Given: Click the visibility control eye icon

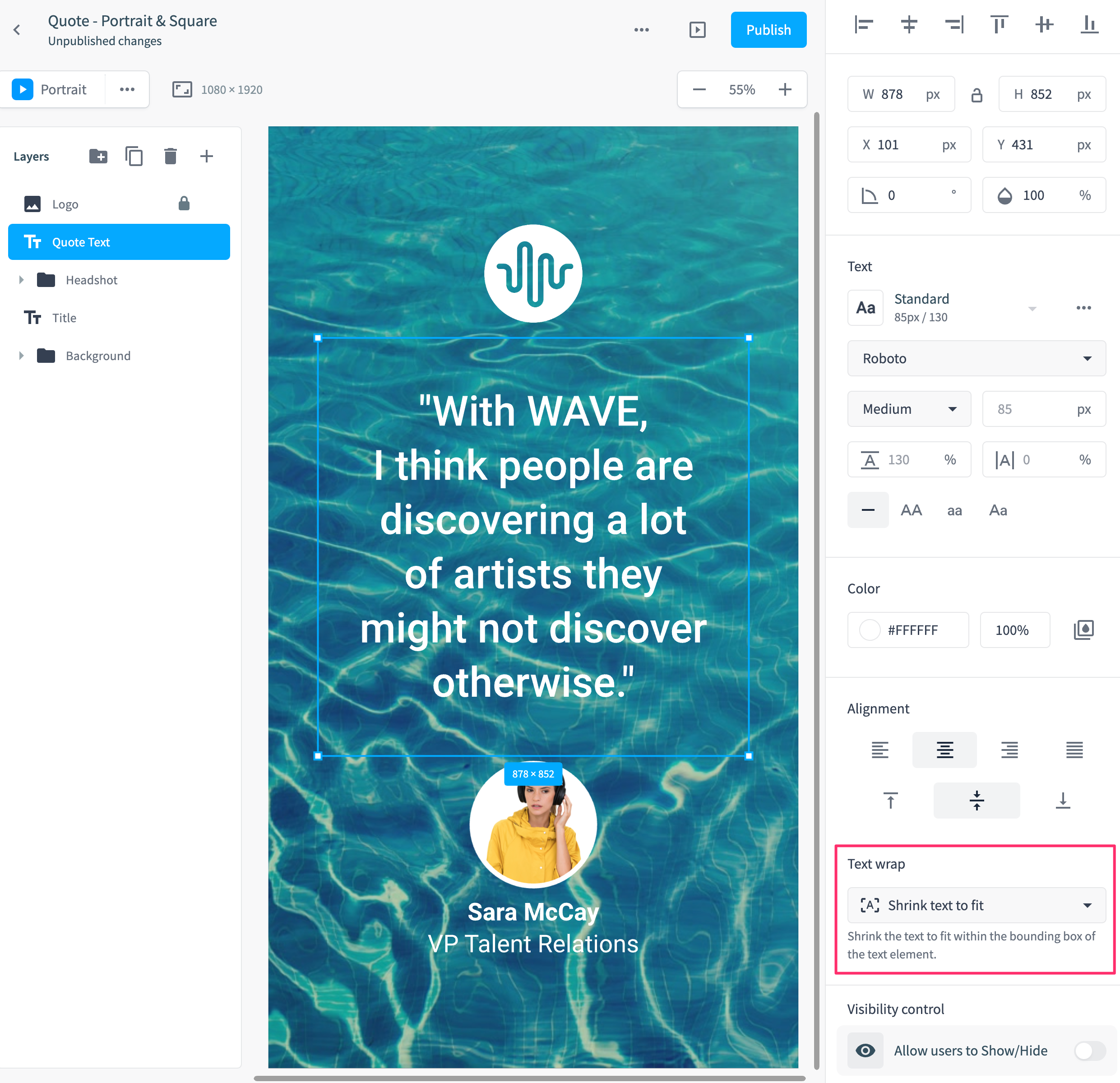Looking at the screenshot, I should pos(865,1051).
